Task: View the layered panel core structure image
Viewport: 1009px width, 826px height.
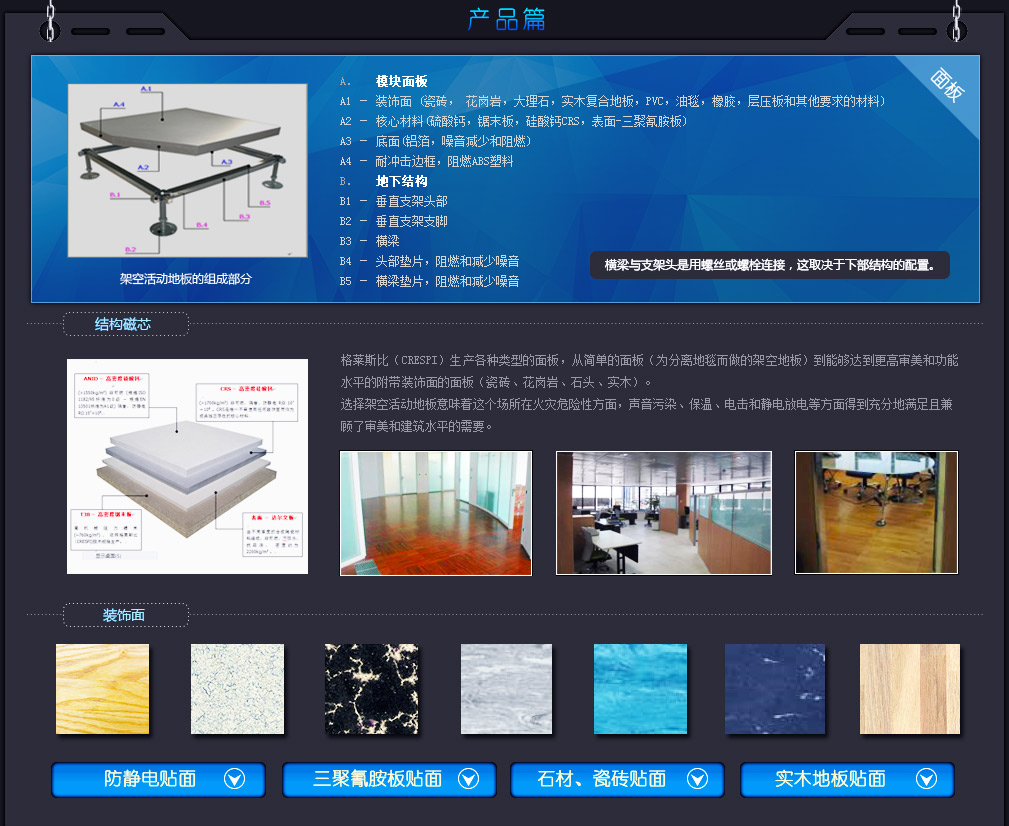Action: coord(187,466)
